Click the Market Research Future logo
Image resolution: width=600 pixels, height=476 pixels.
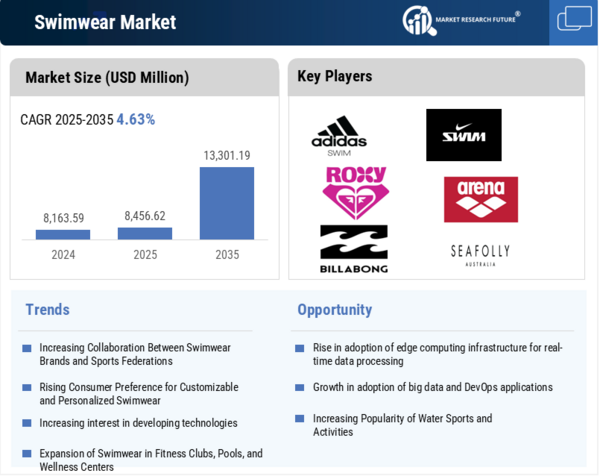[461, 20]
